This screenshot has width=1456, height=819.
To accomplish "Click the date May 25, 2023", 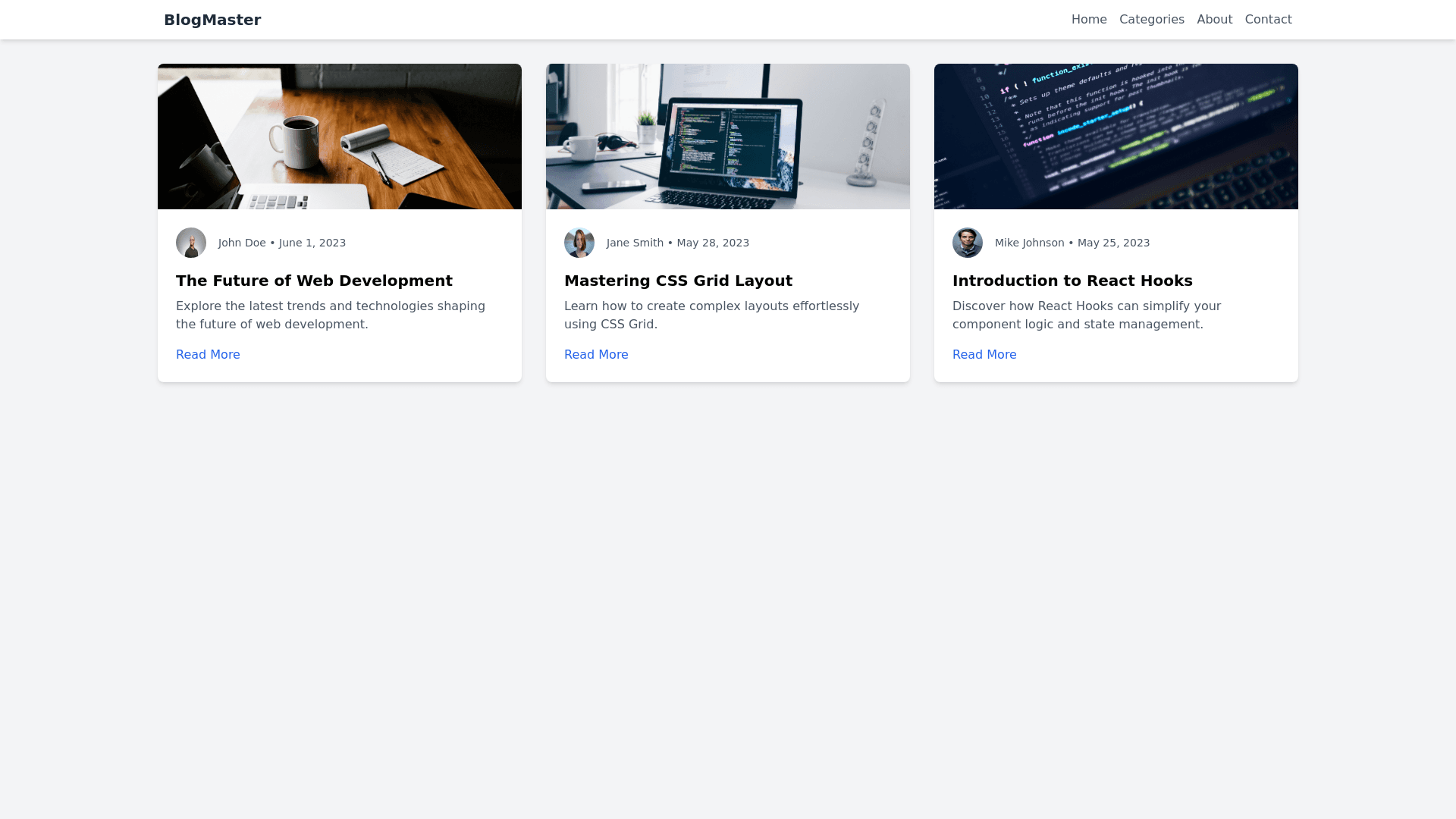I will tap(1113, 243).
